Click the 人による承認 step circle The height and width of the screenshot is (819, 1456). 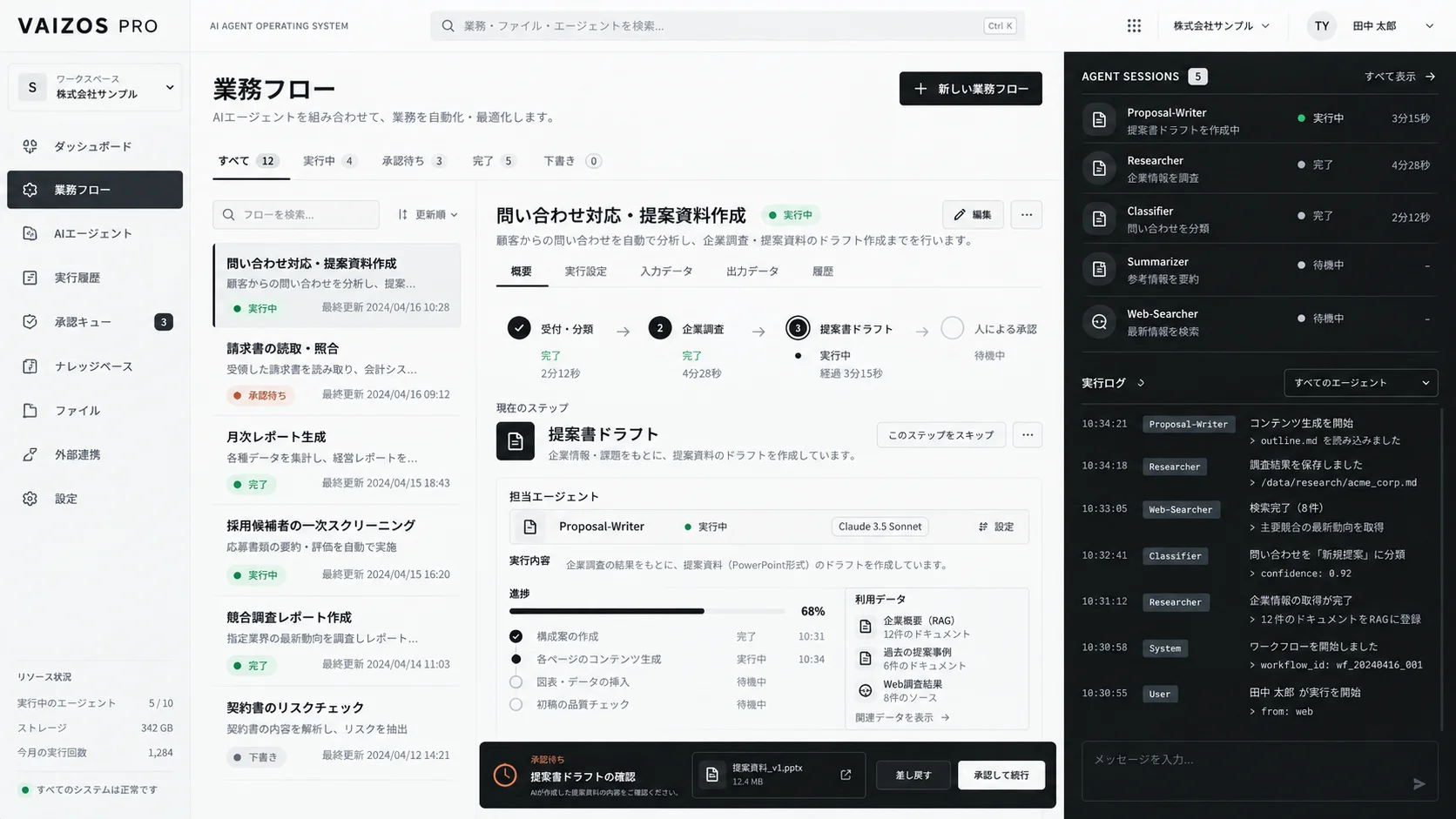953,328
